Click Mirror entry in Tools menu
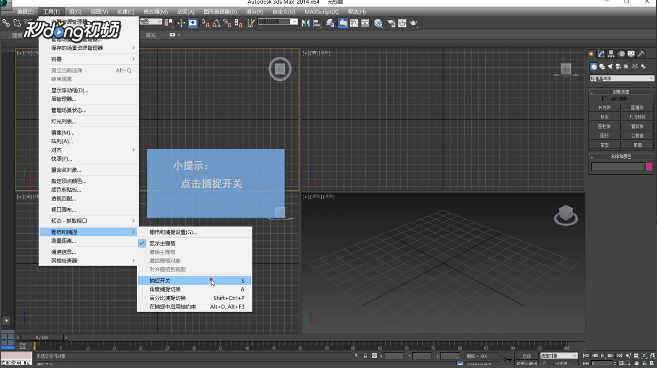 (88, 132)
